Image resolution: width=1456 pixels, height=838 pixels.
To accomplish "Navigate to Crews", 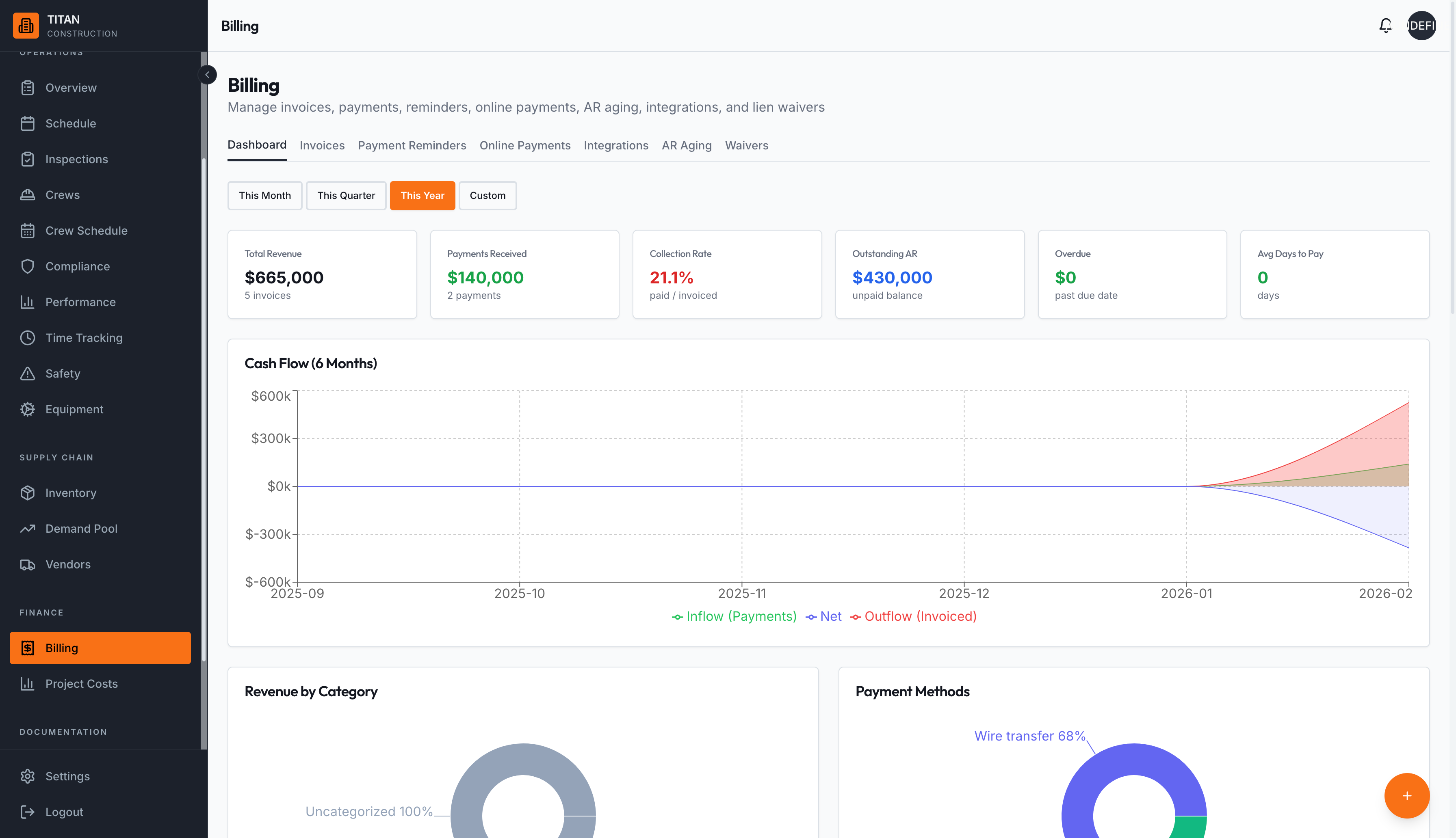I will [100, 195].
